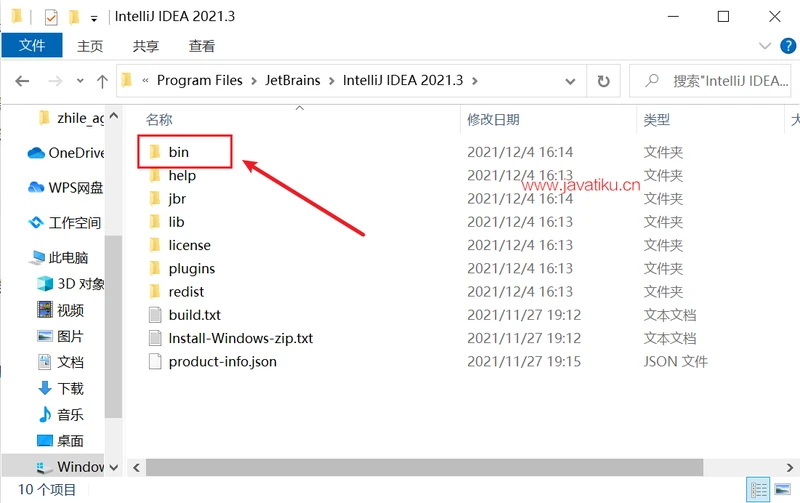Click the bin folder icon
Screen dimensions: 800x503
click(x=155, y=152)
